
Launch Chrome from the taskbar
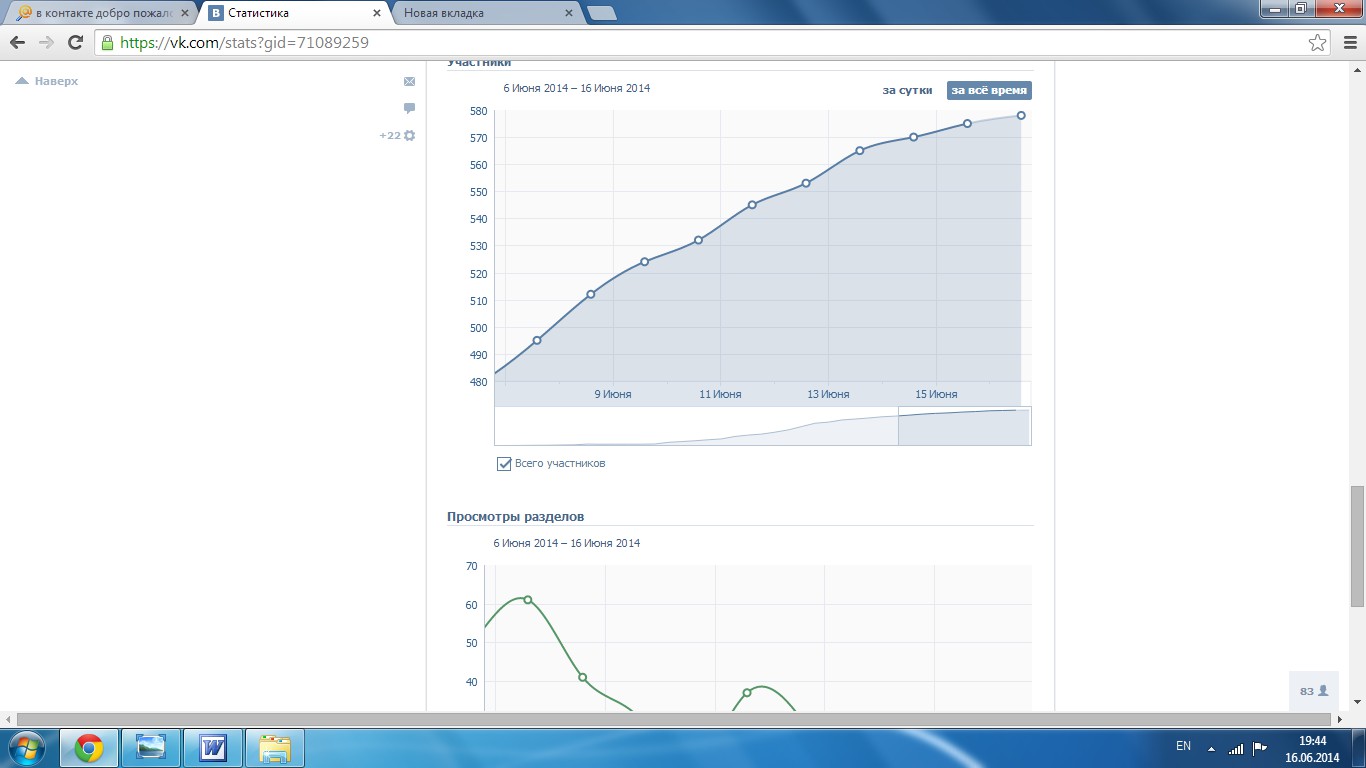click(x=89, y=748)
